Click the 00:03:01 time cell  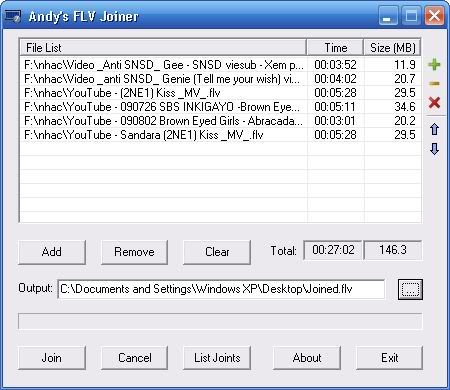[x=335, y=121]
